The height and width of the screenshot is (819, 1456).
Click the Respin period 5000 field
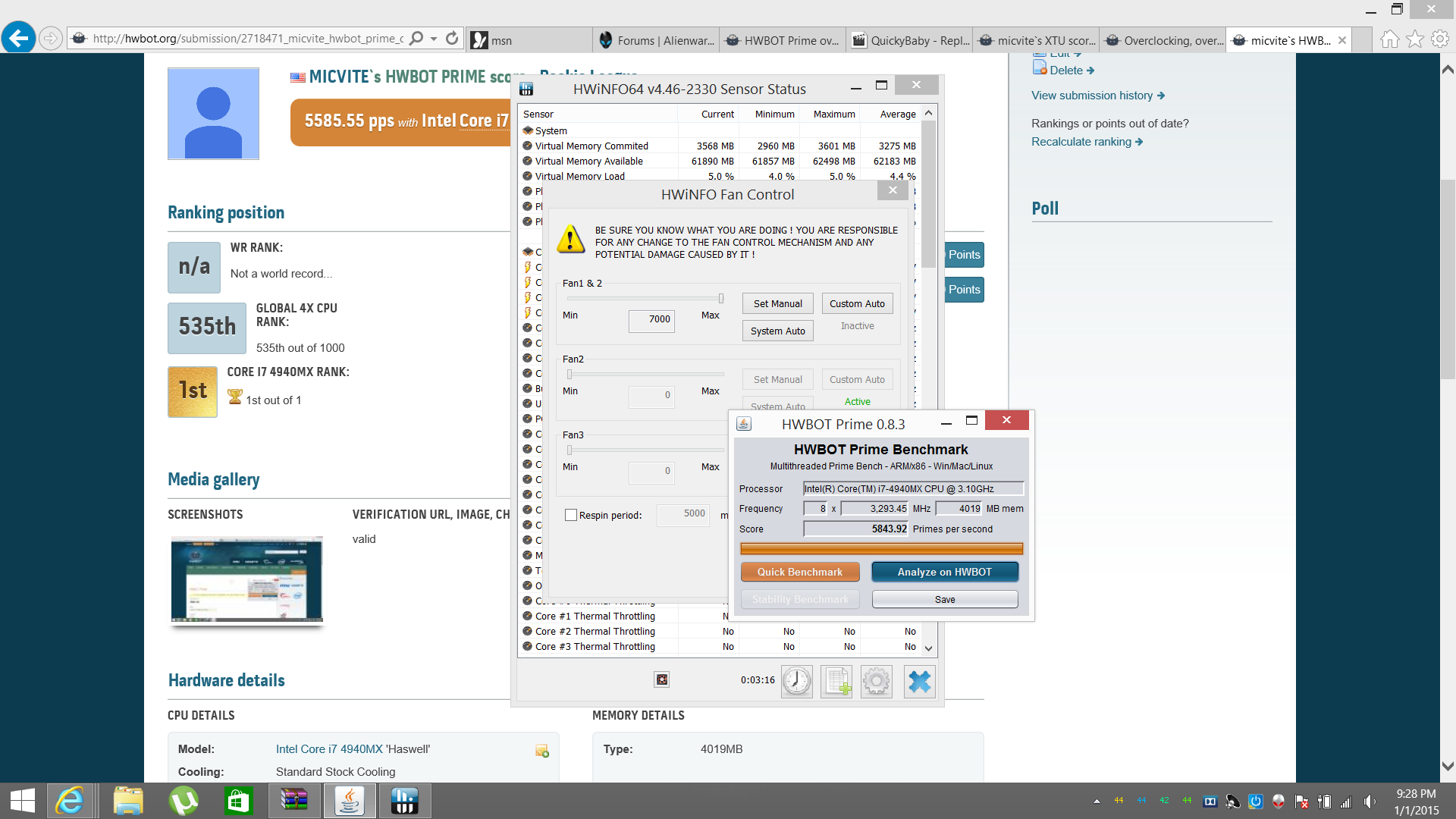[x=683, y=514]
